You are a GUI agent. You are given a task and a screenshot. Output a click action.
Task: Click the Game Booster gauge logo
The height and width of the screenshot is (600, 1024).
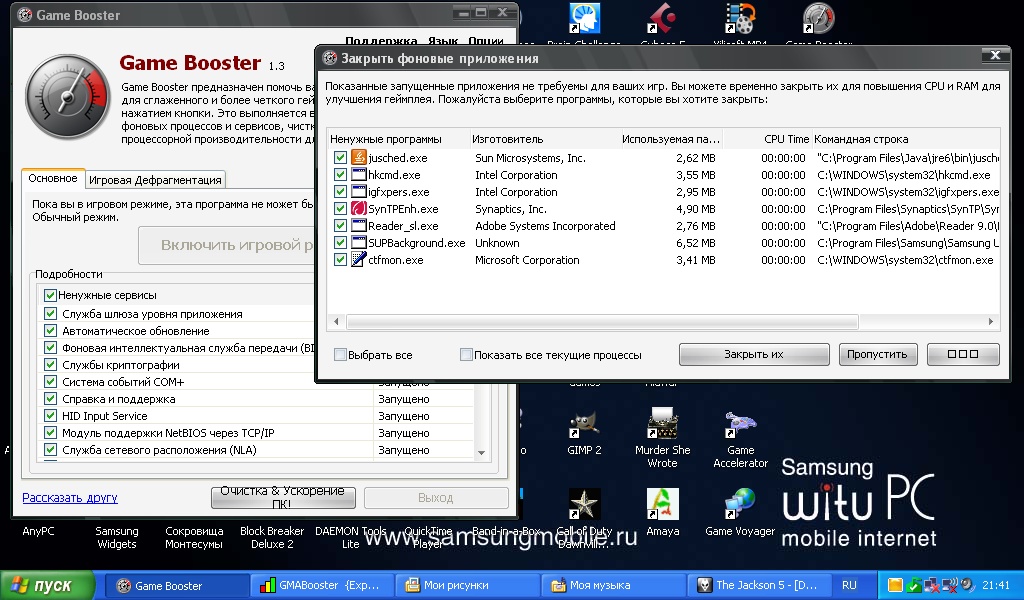tap(68, 97)
